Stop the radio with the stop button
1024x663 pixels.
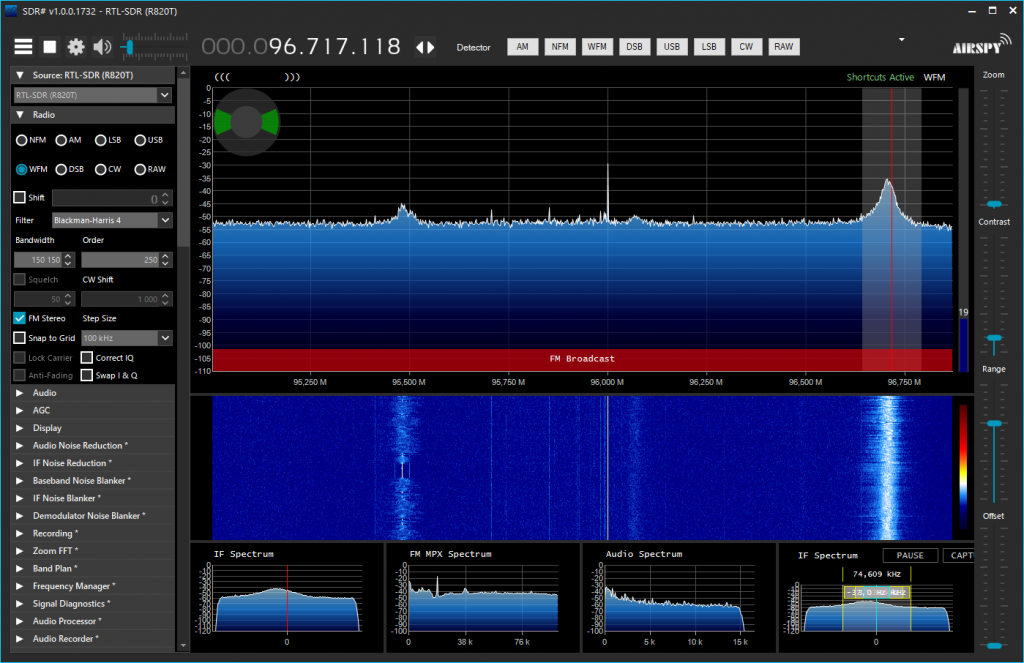[x=50, y=46]
